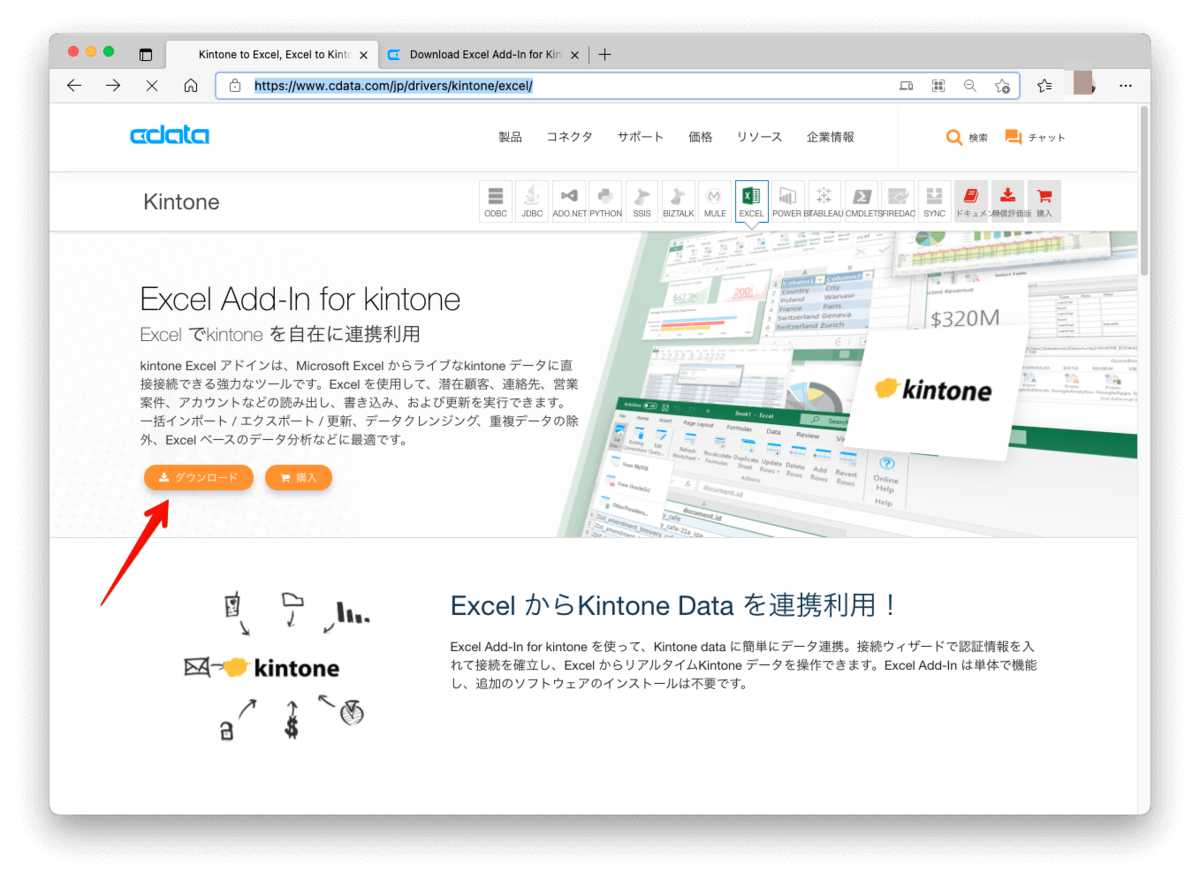Open the JDBC driver icon
Image resolution: width=1200 pixels, height=880 pixels.
coord(532,201)
